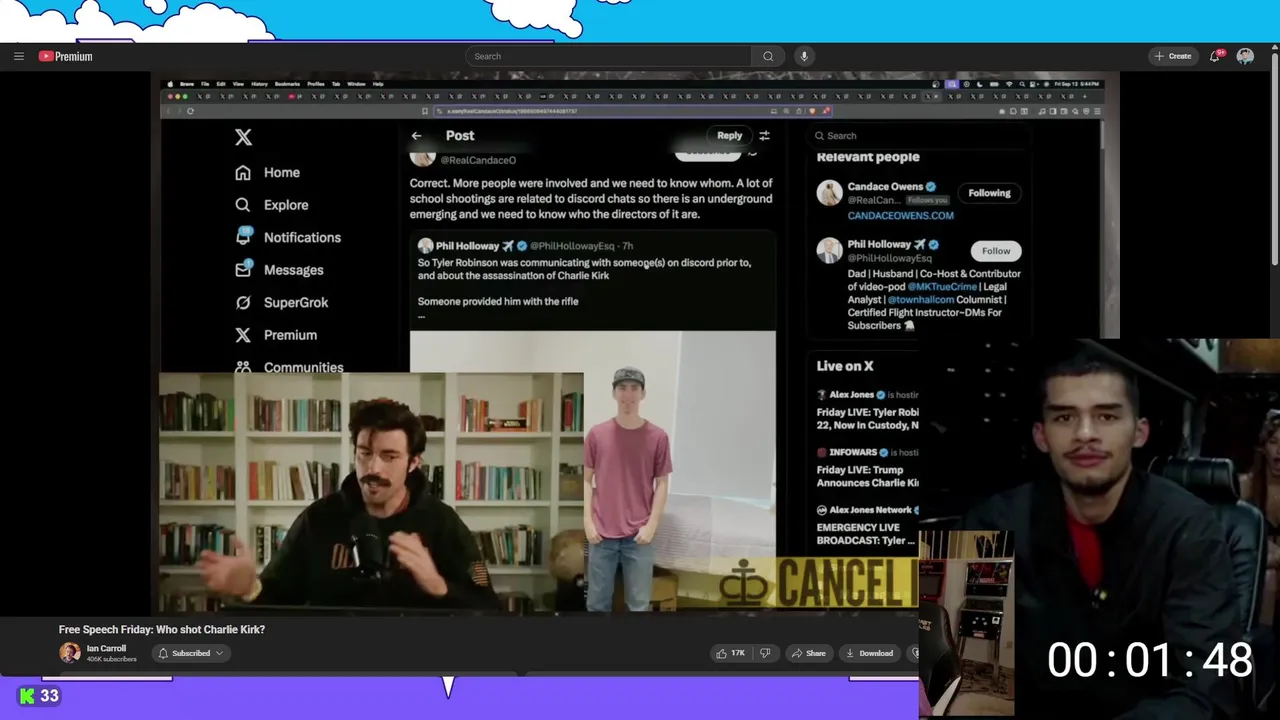The height and width of the screenshot is (720, 1280).
Task: Open YouTube notifications bell
Action: (1215, 56)
